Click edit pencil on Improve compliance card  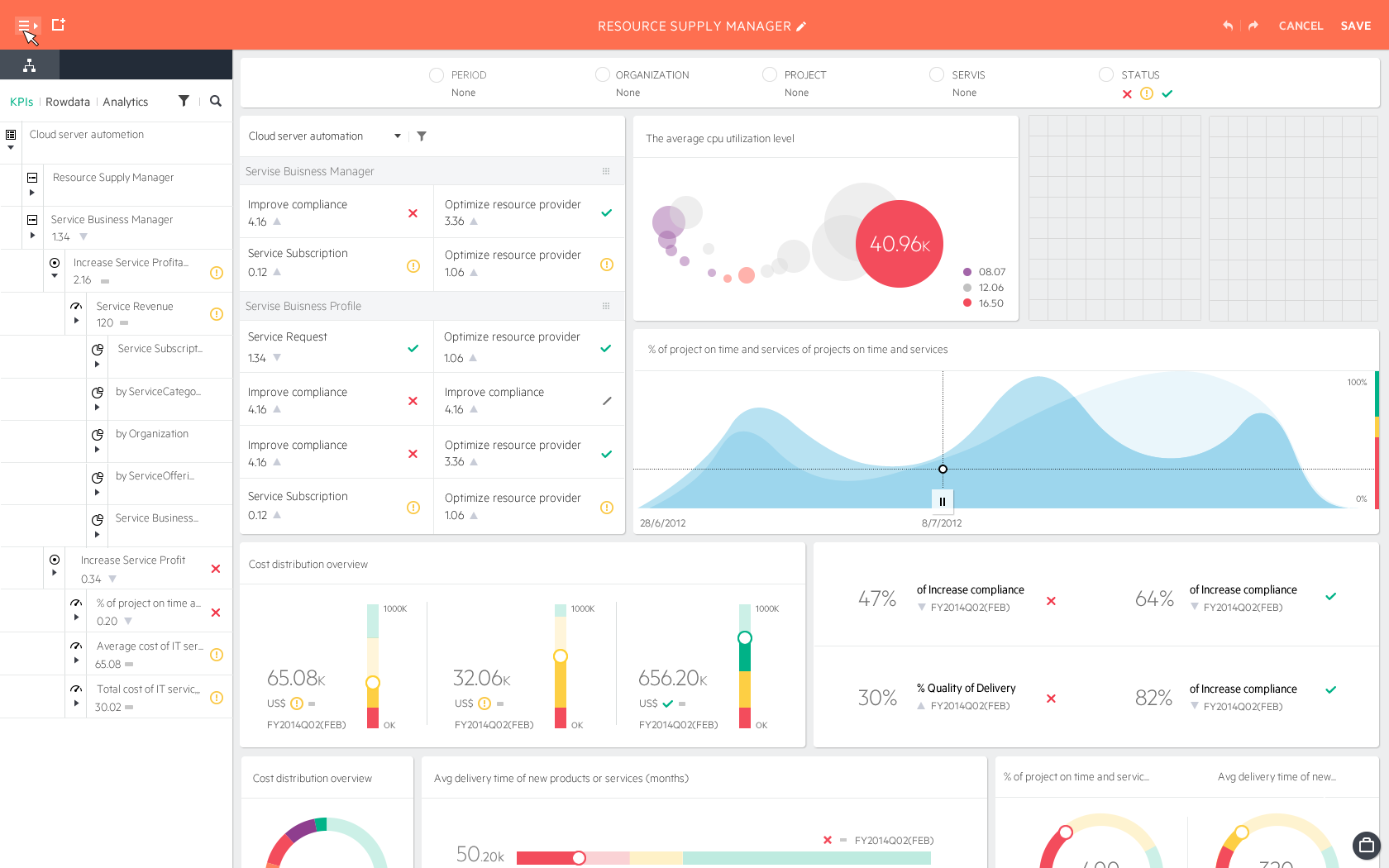click(607, 401)
